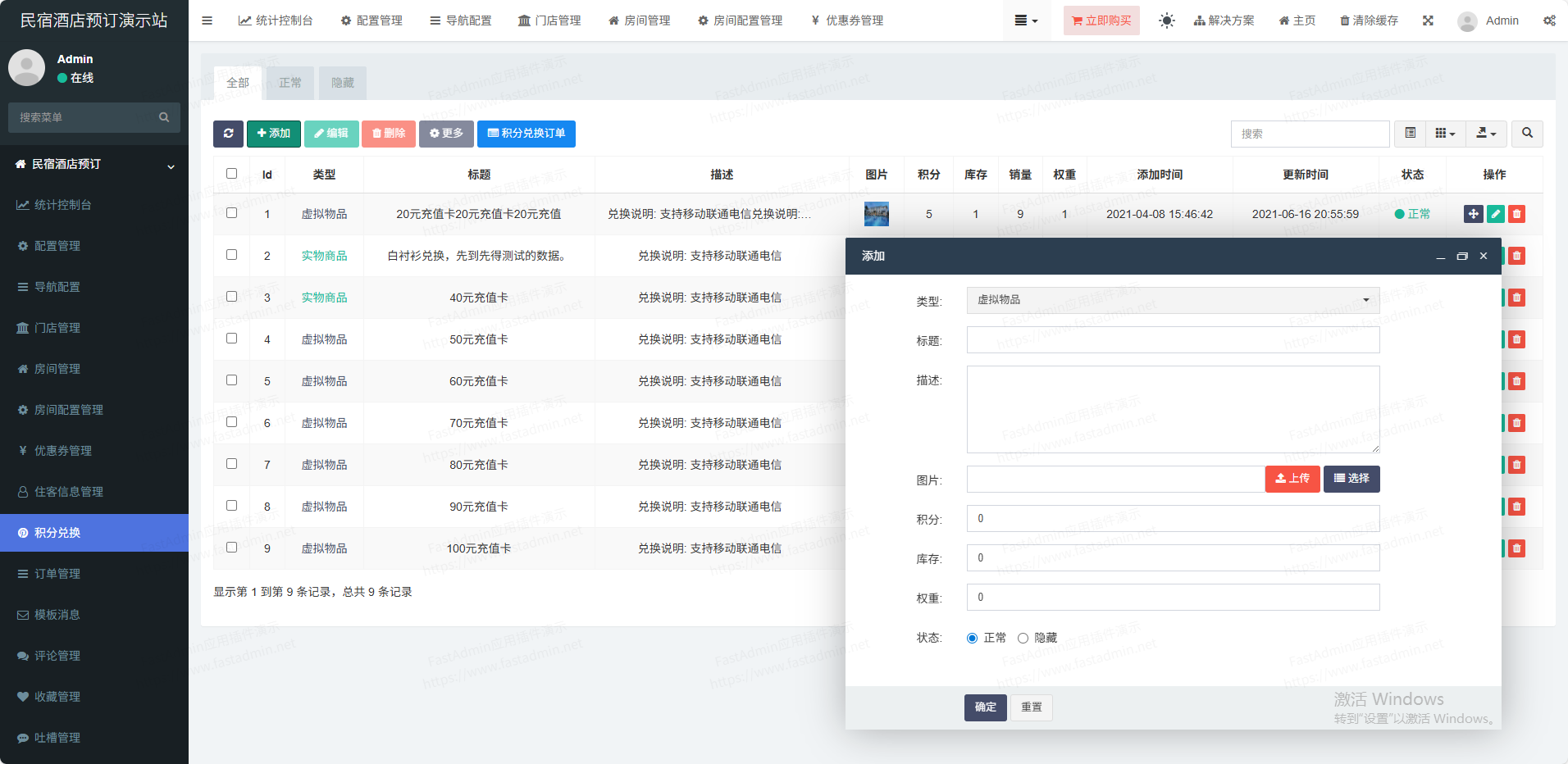This screenshot has height=764, width=1568.
Task: Switch to the 正常 tab
Action: [290, 83]
